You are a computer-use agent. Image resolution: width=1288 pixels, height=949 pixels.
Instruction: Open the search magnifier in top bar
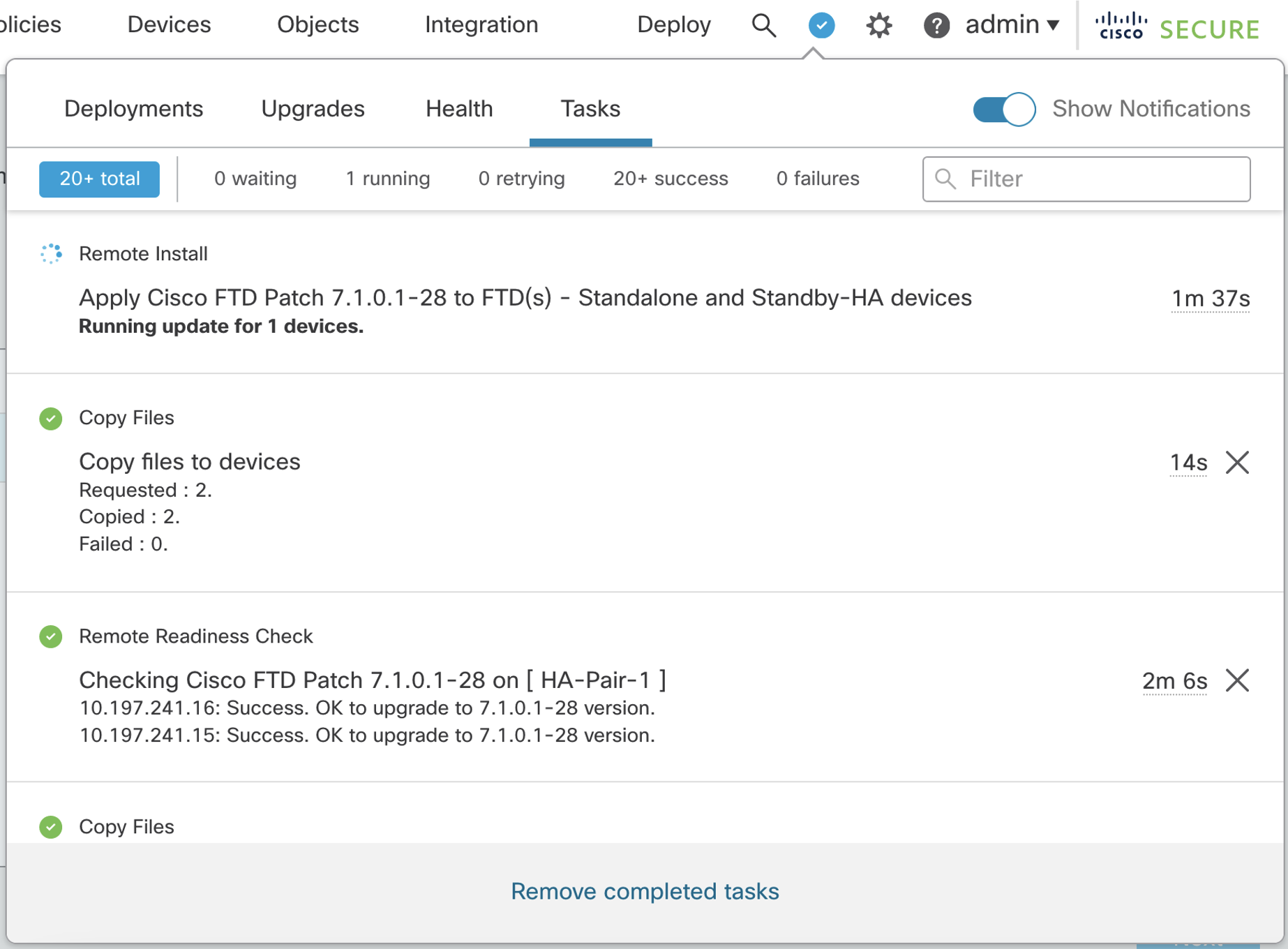pos(764,26)
